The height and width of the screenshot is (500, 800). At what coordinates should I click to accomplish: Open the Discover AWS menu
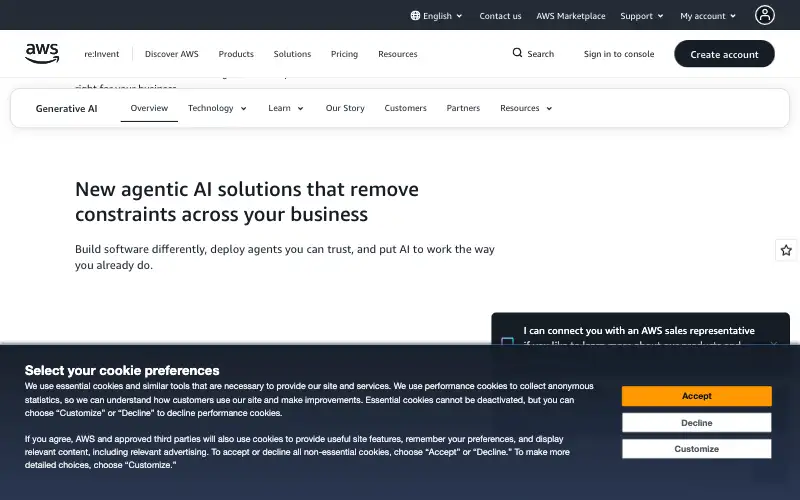point(171,54)
